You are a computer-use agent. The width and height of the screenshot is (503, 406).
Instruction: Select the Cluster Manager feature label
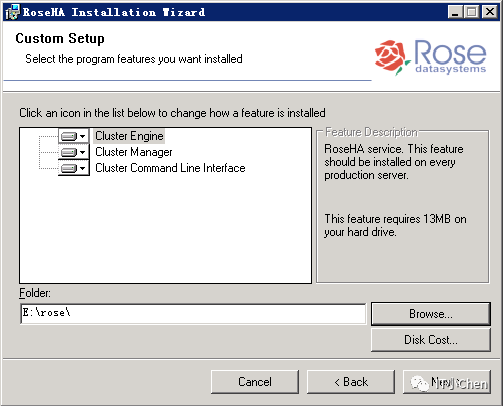(x=134, y=152)
